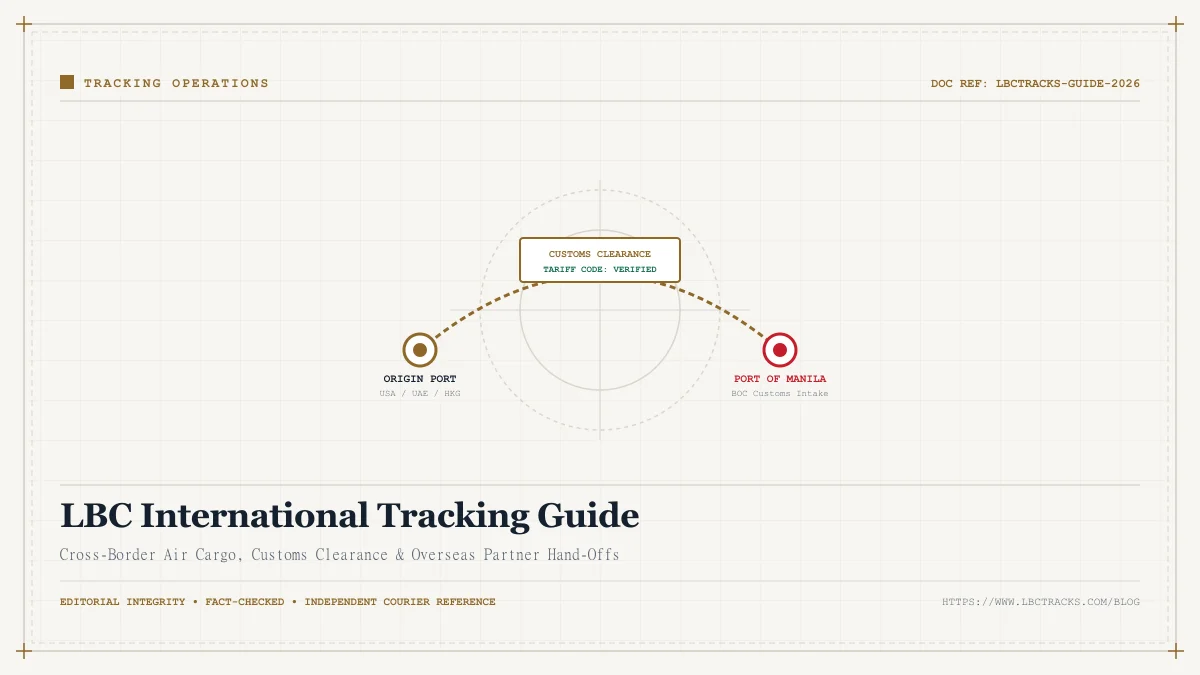Click the 'USA / UAE / HKG' caption

click(420, 394)
